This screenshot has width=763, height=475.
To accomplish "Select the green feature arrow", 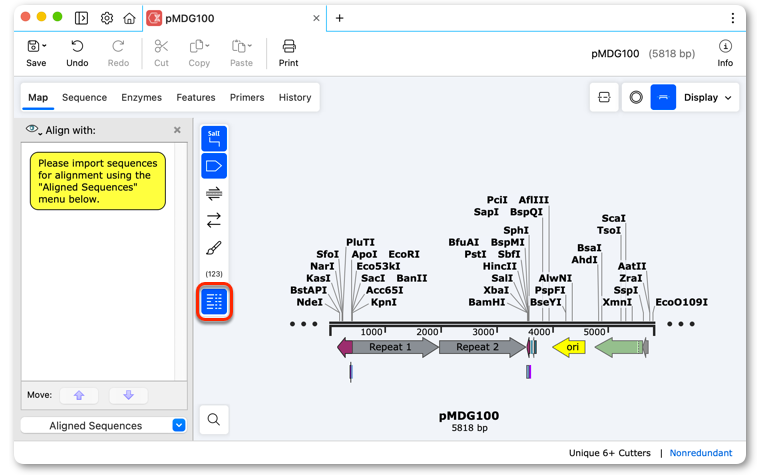I will 619,347.
